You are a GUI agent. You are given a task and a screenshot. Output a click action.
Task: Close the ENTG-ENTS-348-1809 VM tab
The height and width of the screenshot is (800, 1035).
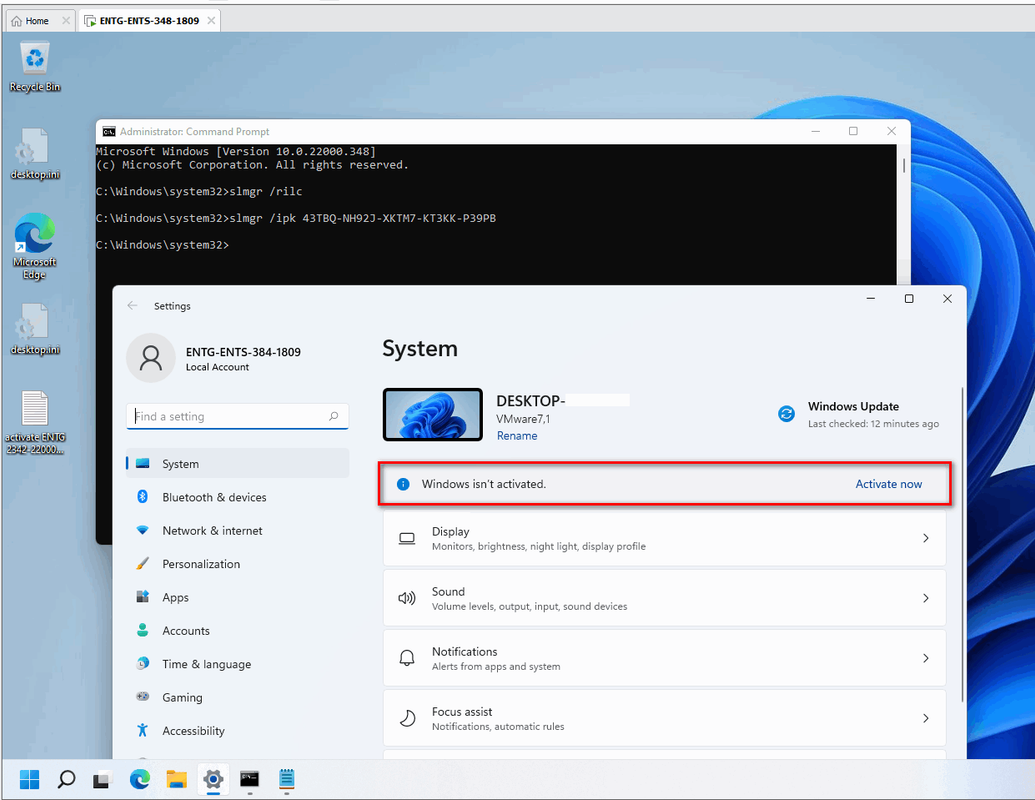click(x=211, y=20)
